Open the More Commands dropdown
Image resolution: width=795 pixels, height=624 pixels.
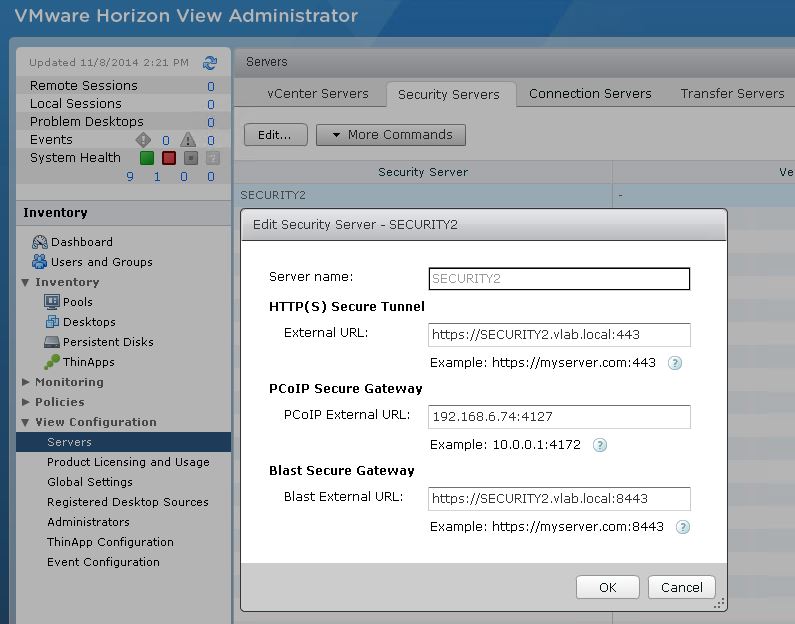point(391,135)
